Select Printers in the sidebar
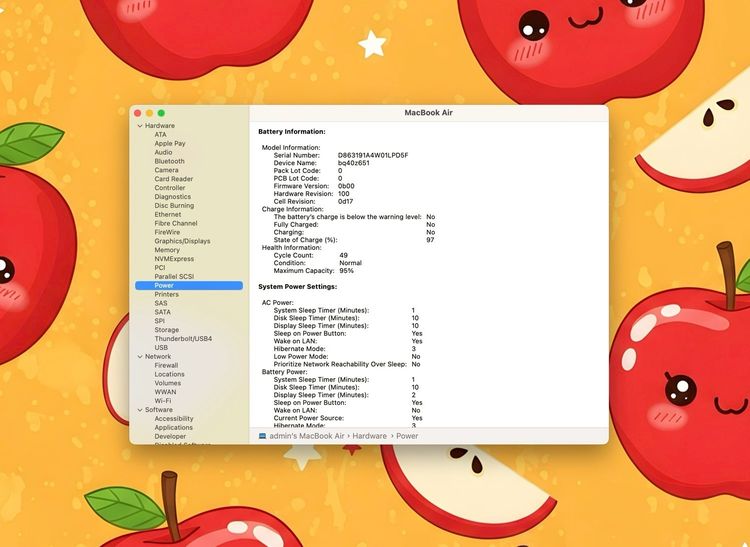The height and width of the screenshot is (547, 750). [166, 294]
